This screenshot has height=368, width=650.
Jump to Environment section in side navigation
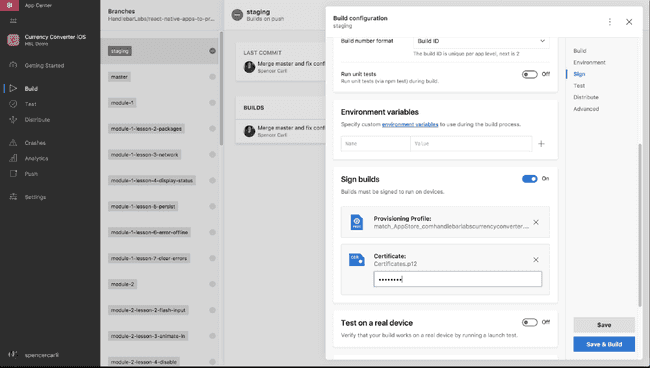(589, 62)
